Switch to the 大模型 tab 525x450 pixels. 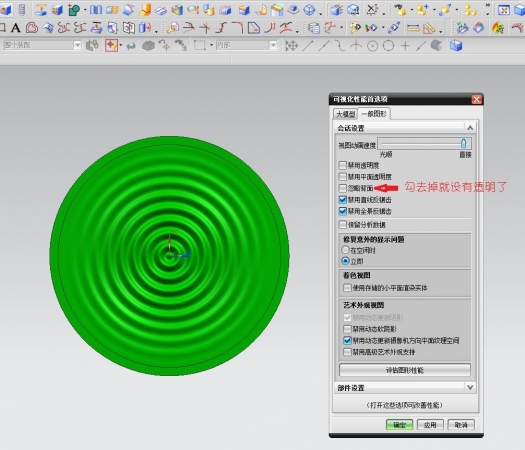[x=345, y=114]
